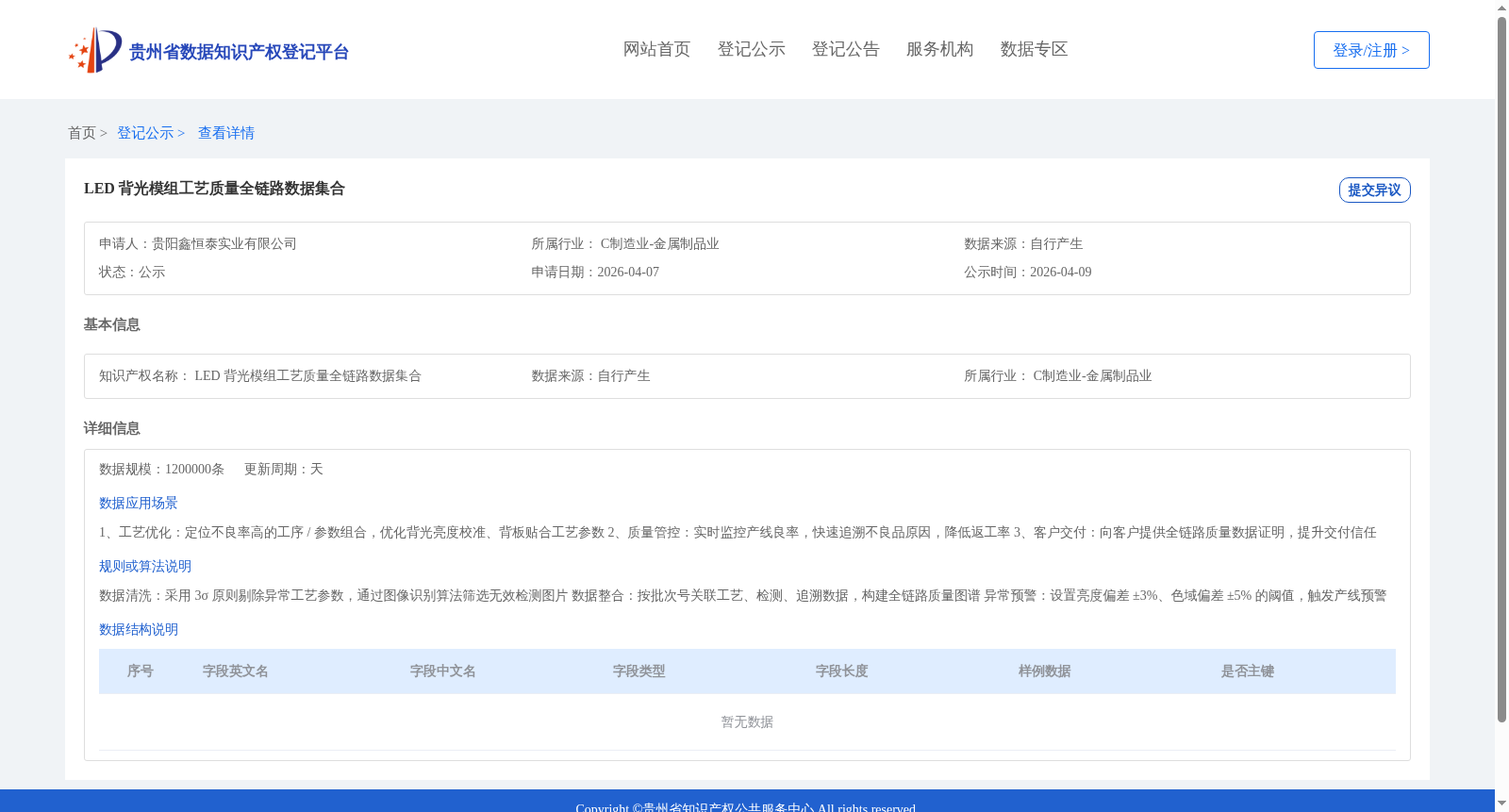Click the 是否主键 column header

(1248, 671)
